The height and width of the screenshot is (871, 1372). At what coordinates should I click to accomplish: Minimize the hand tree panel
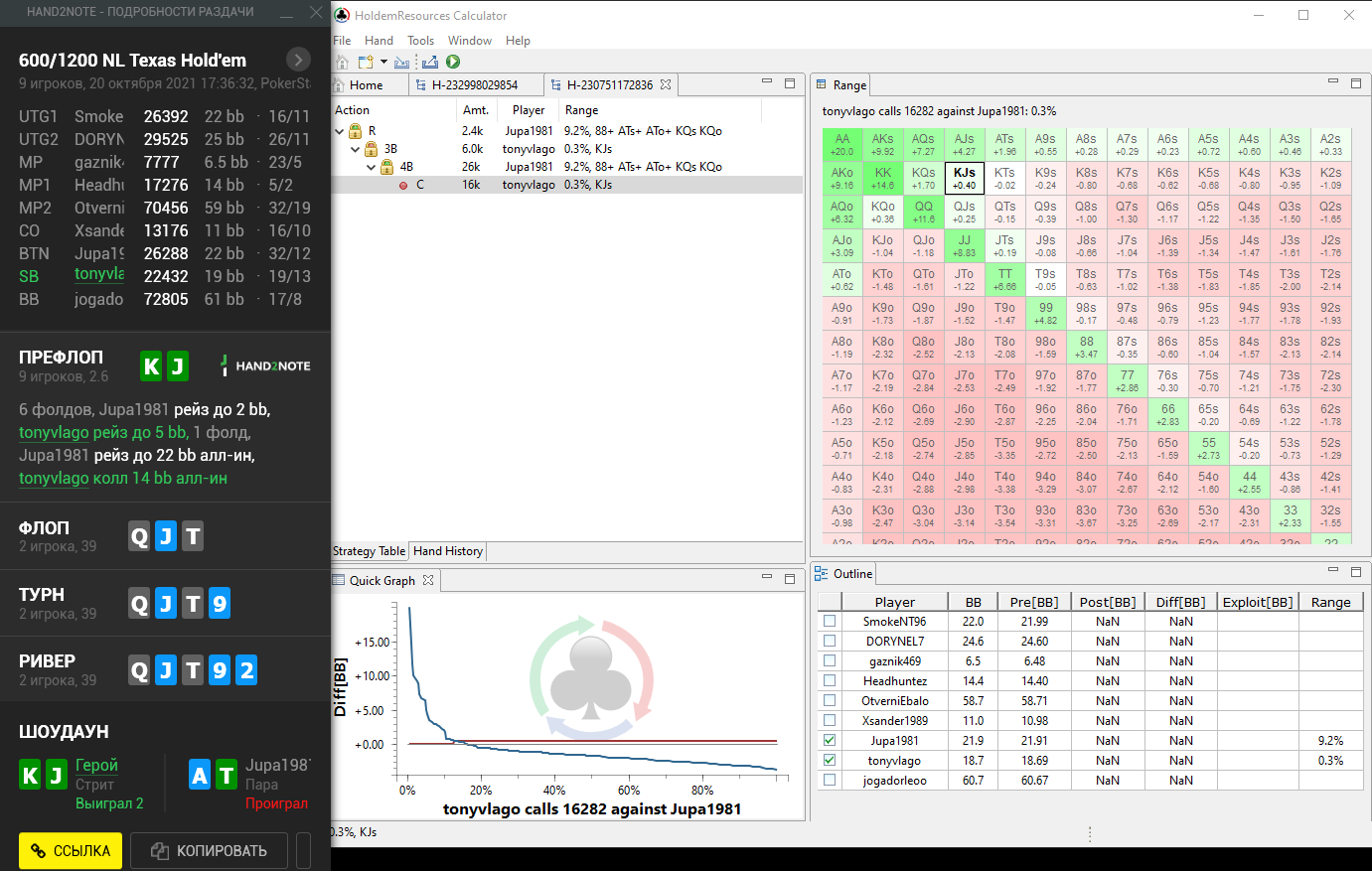point(767,82)
